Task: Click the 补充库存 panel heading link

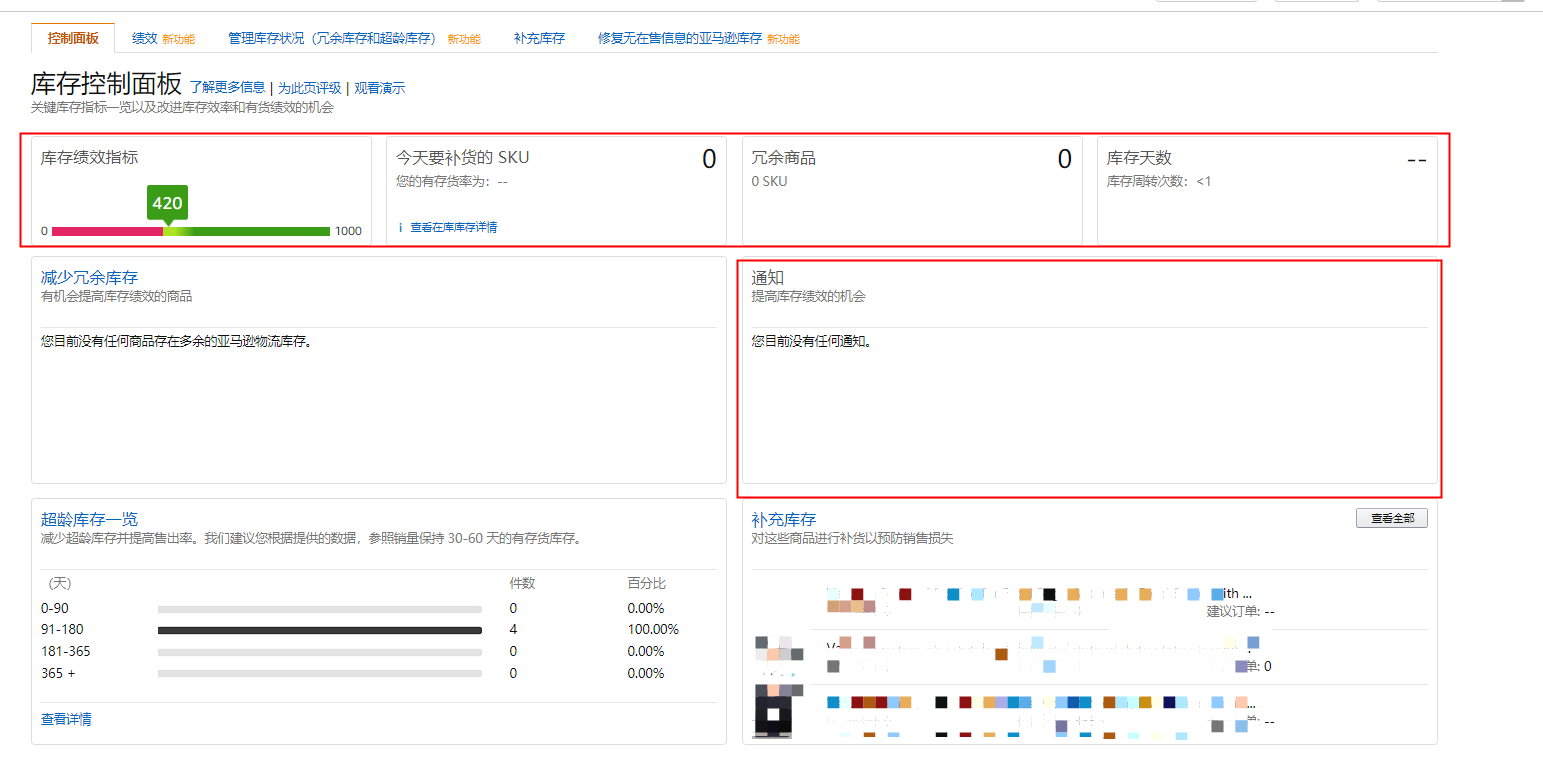Action: tap(784, 519)
